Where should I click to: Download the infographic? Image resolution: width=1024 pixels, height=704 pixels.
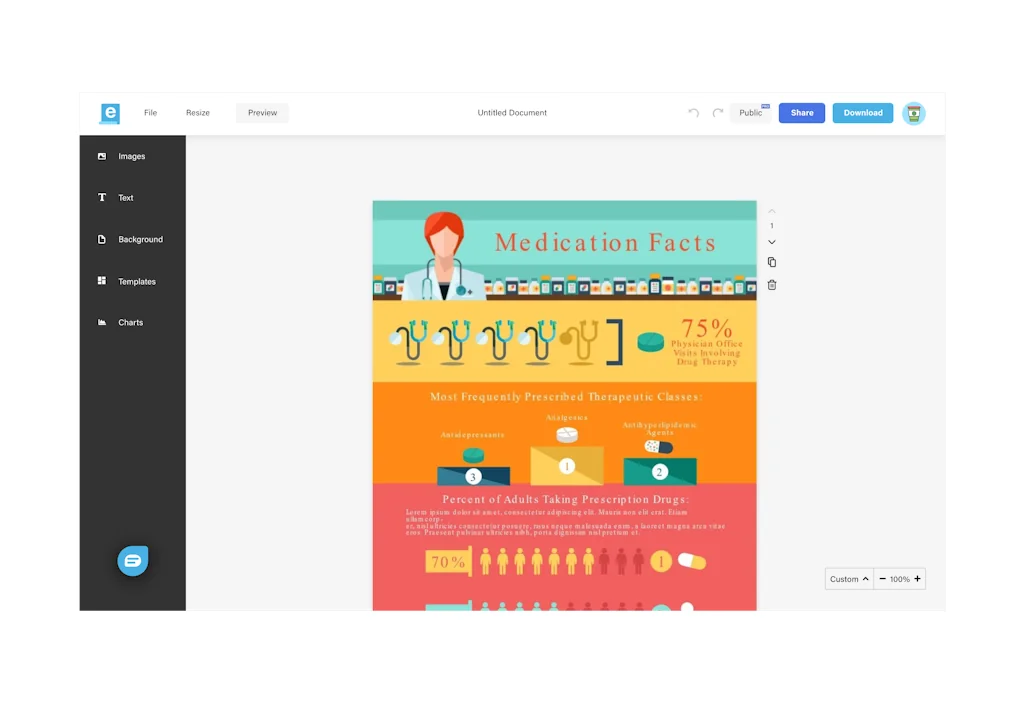(x=862, y=113)
